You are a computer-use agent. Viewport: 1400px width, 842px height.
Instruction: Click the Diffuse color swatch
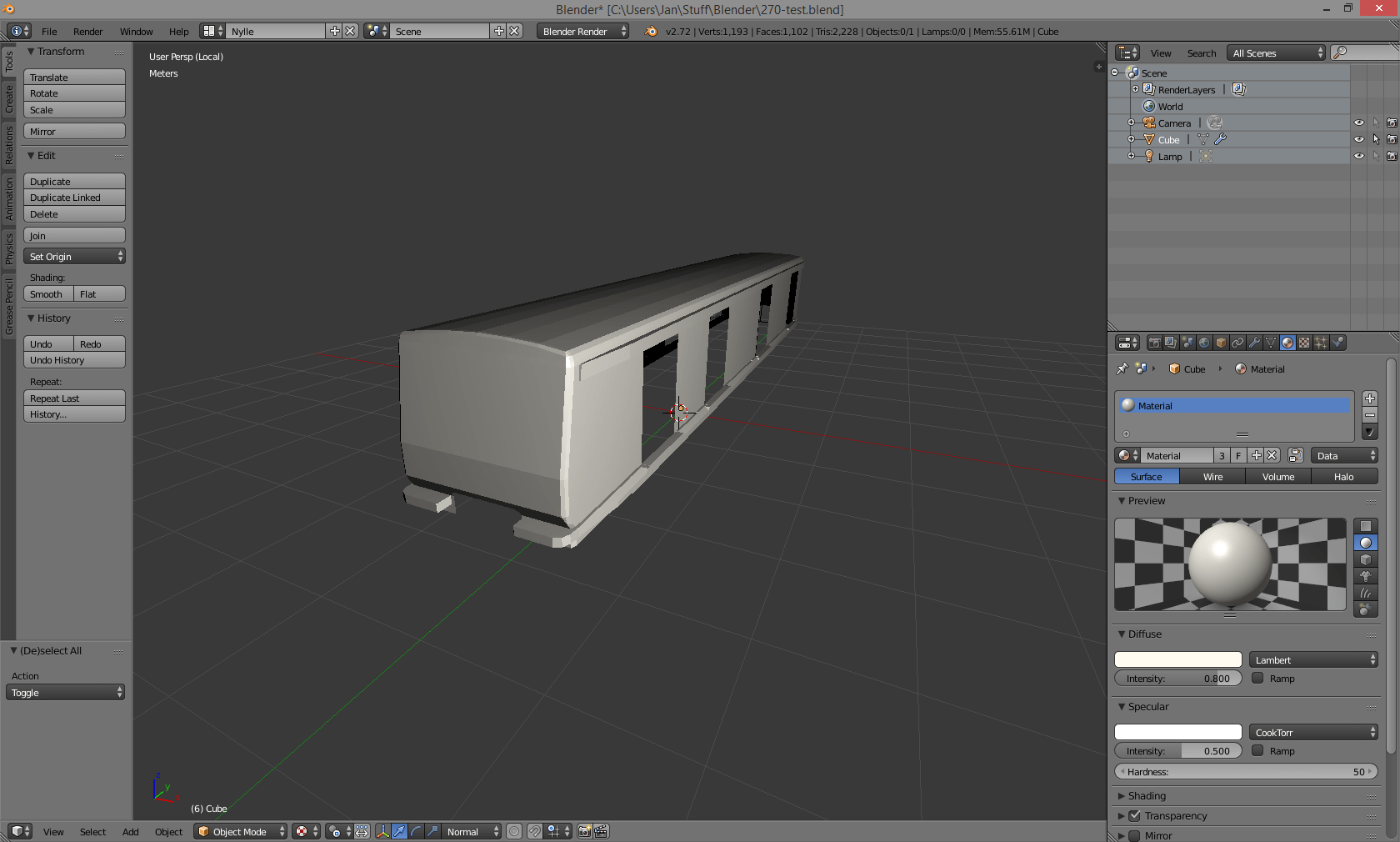(1177, 659)
